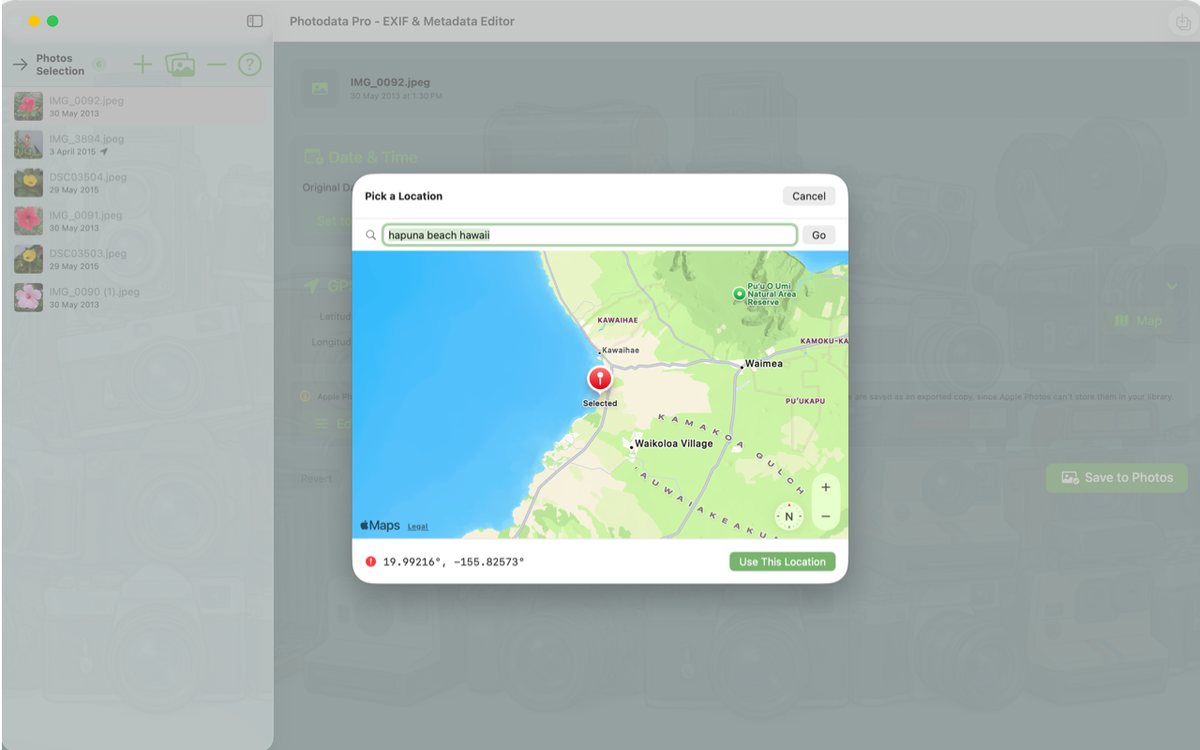Add photos with the plus icon
The height and width of the screenshot is (750, 1200).
(x=143, y=65)
